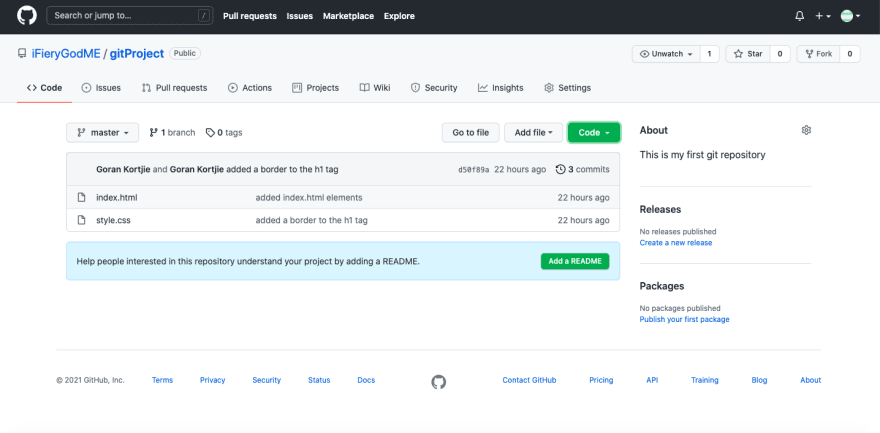880x433 pixels.
Task: Click the graph icon on Insights tab
Action: pyautogui.click(x=483, y=88)
